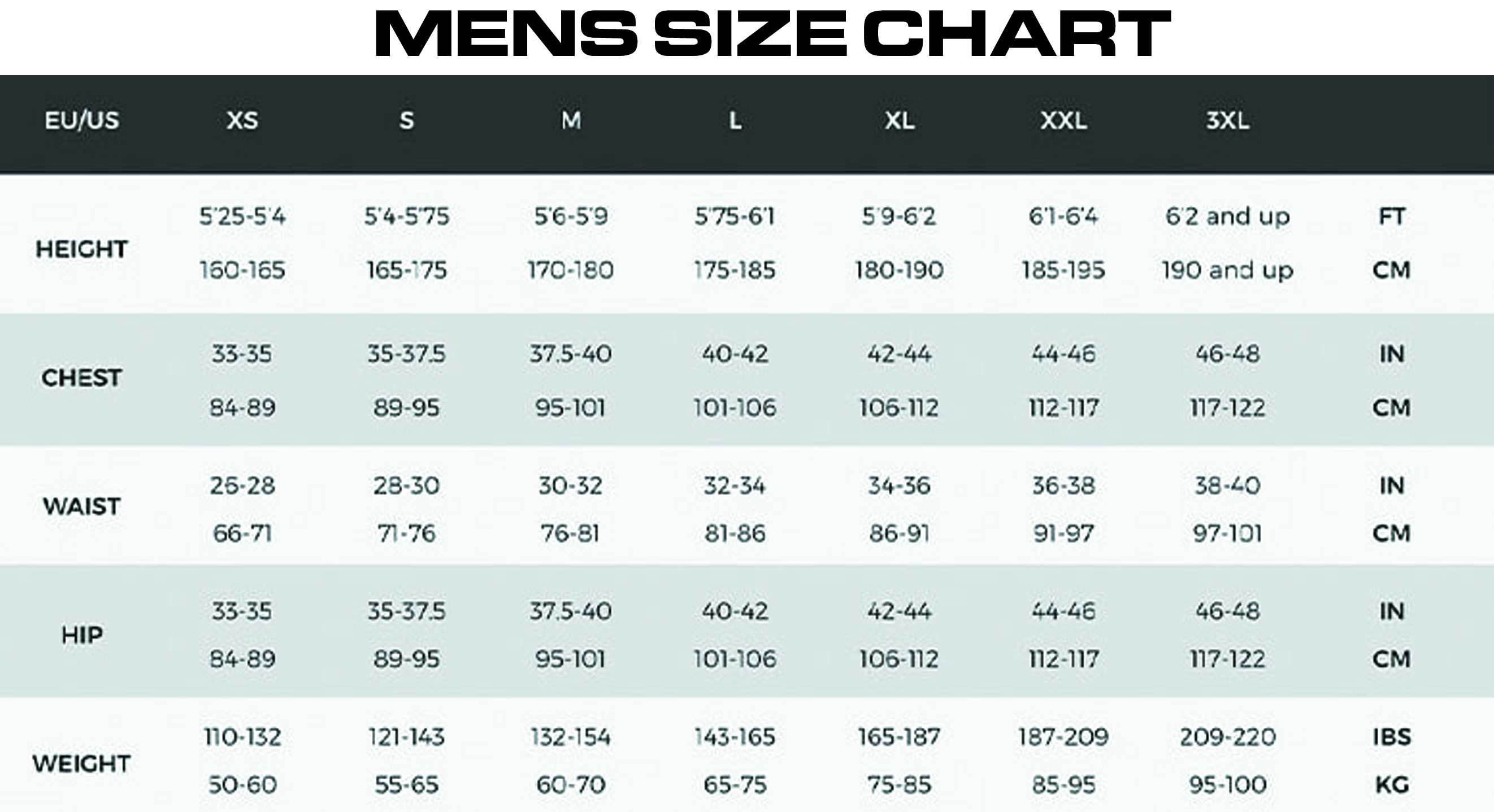Select the CHEST row label
This screenshot has height=812, width=1494.
click(82, 378)
